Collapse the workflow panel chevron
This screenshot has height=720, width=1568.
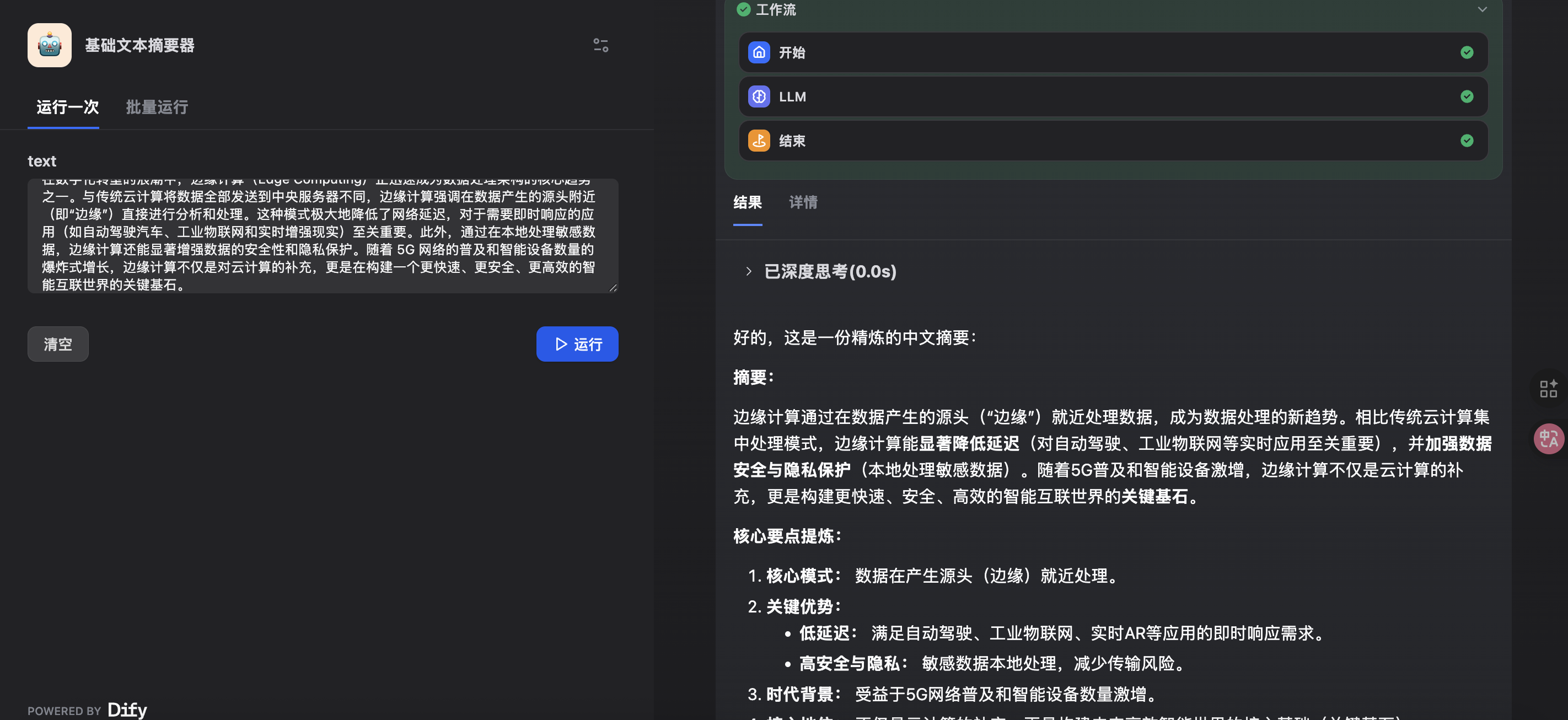[x=1482, y=9]
